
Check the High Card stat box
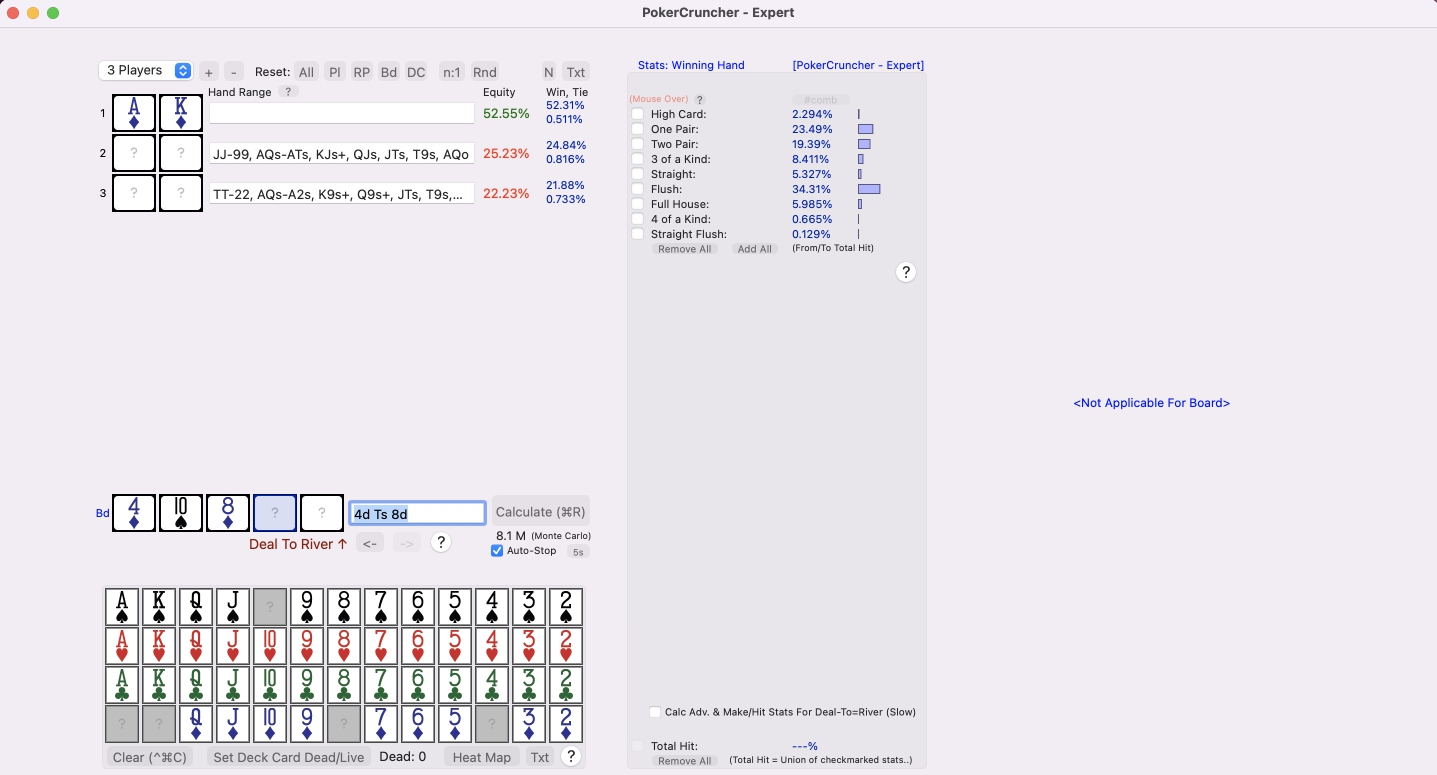click(638, 114)
